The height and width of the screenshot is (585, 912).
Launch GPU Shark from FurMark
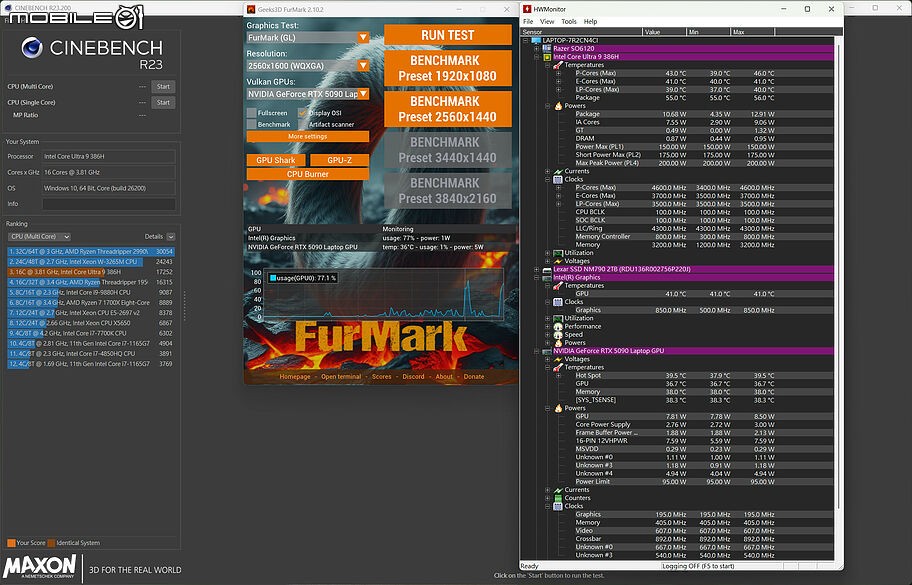276,160
